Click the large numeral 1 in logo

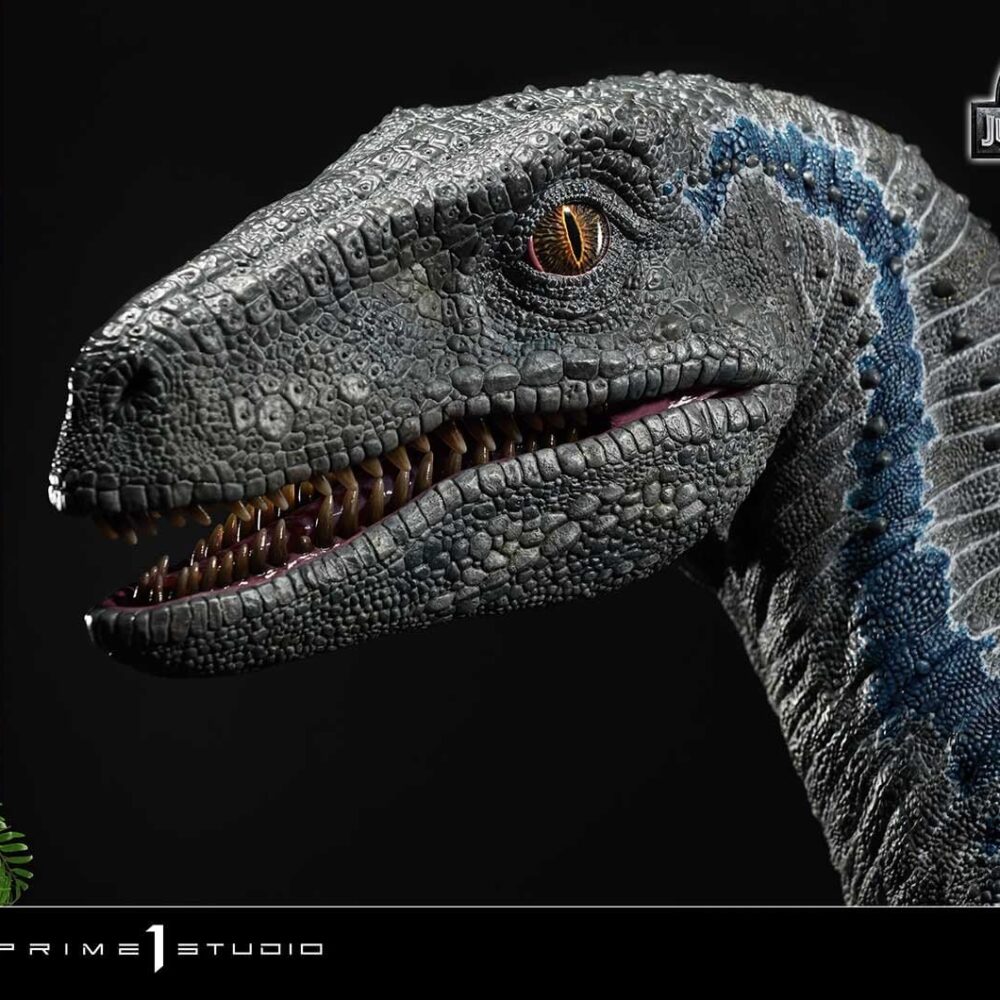coord(156,947)
